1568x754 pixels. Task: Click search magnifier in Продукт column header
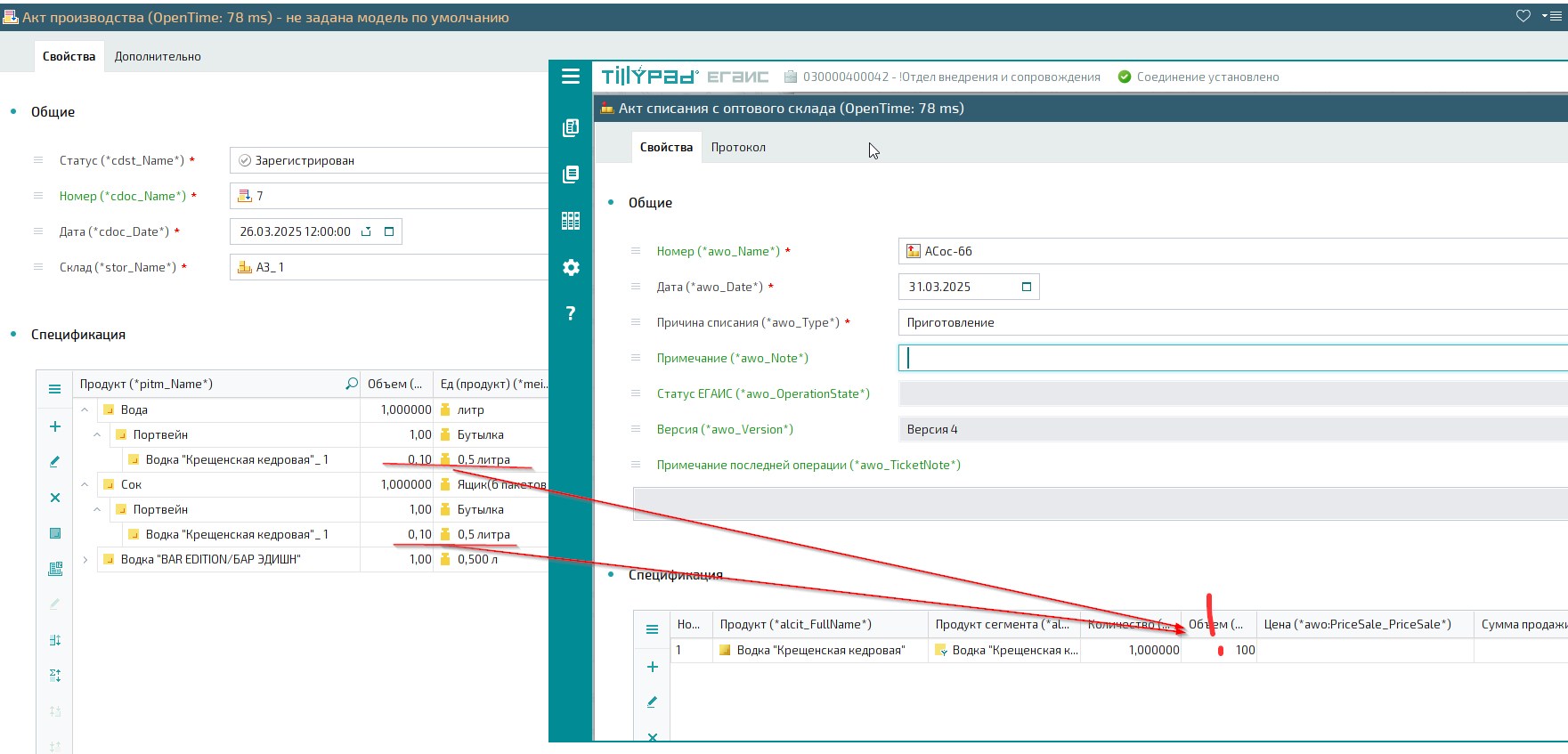point(352,384)
